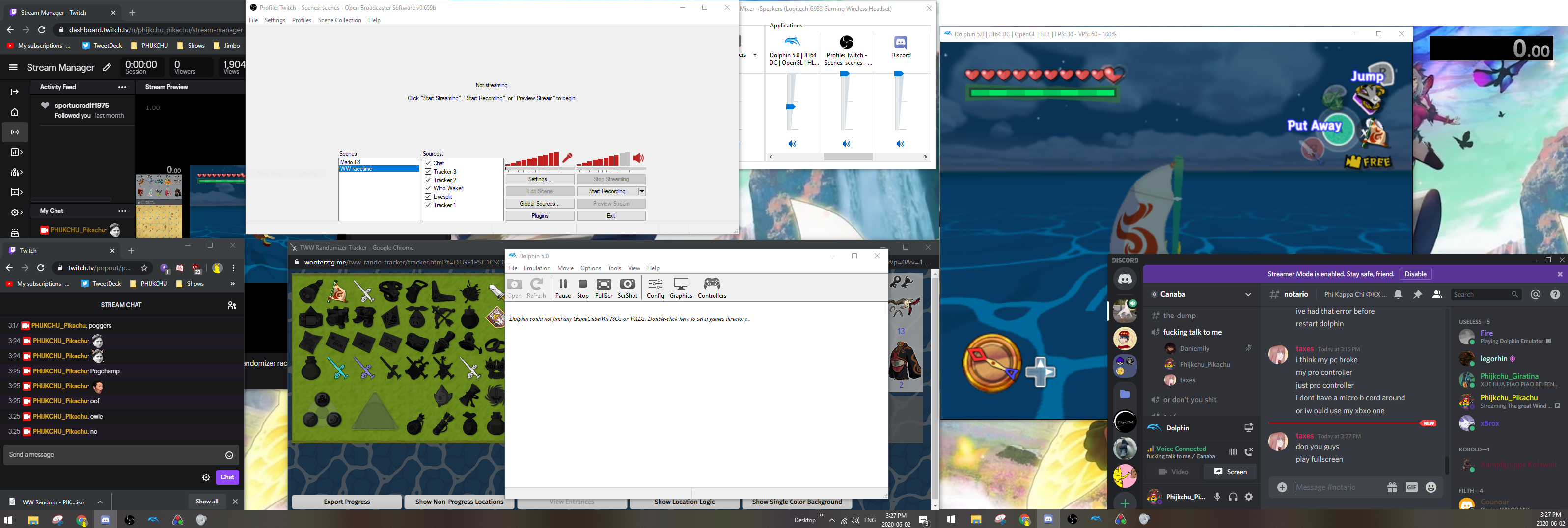
Task: Open the Scene Collection menu in OBS
Action: (x=340, y=20)
